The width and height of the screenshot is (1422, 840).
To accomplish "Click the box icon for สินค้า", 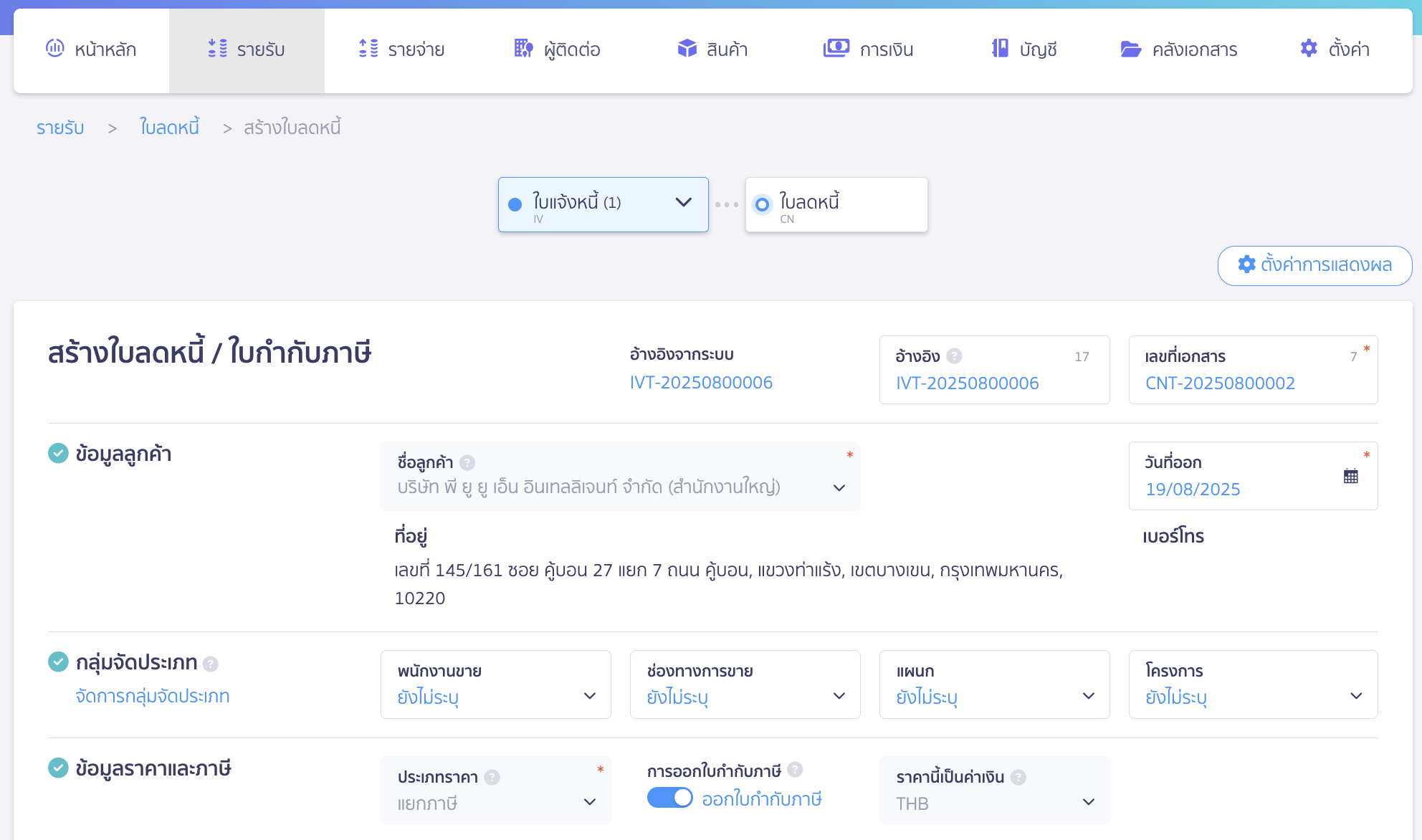I will (687, 48).
